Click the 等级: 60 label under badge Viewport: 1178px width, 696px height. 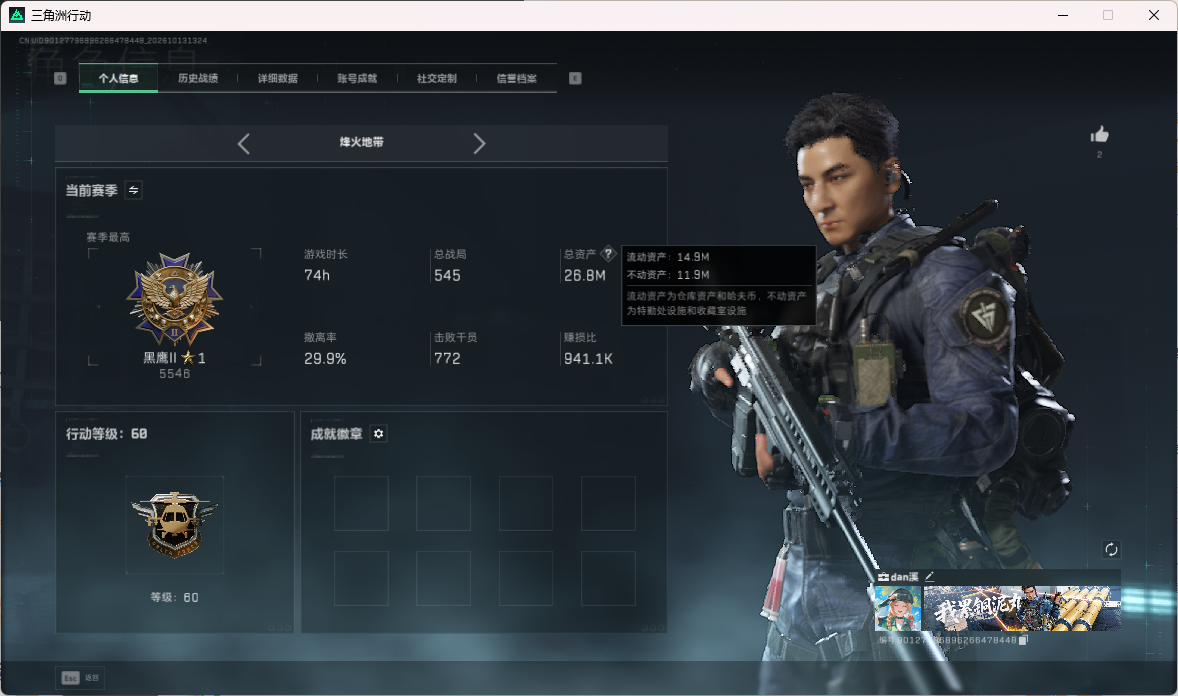point(174,598)
